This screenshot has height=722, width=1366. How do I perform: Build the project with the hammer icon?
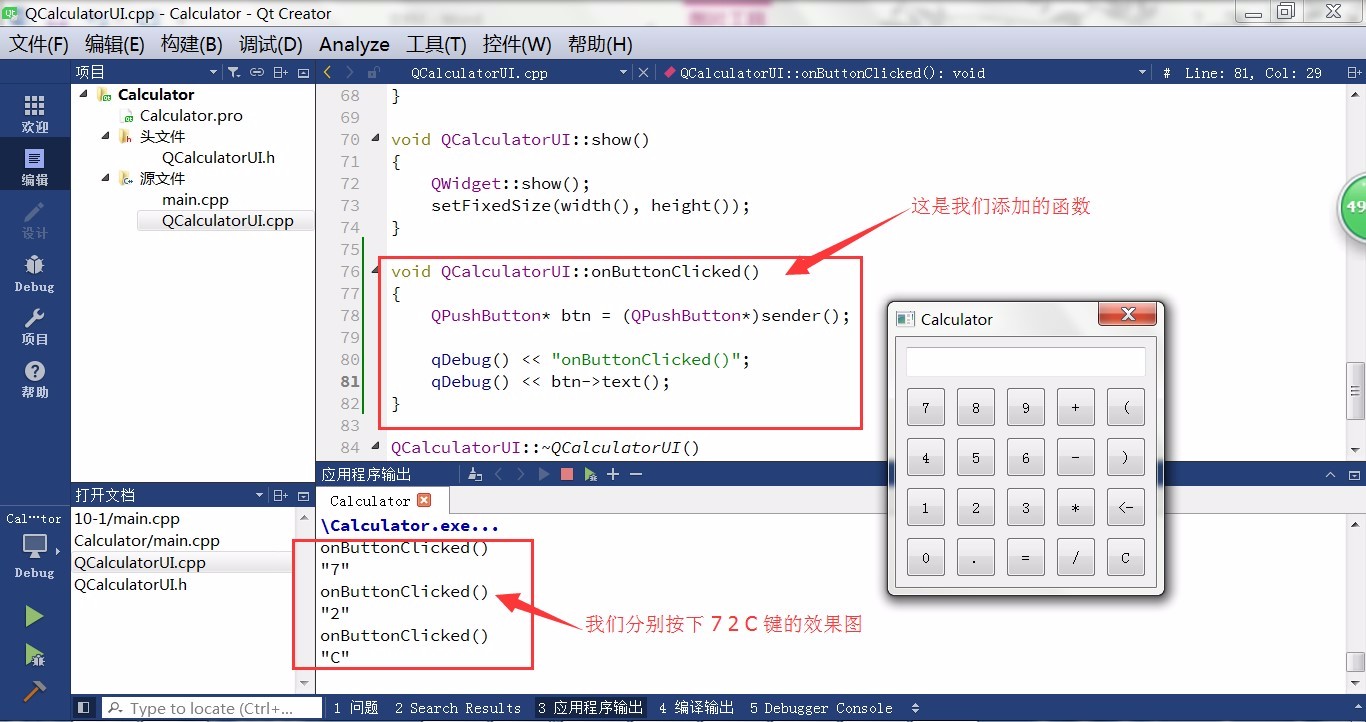[x=35, y=691]
